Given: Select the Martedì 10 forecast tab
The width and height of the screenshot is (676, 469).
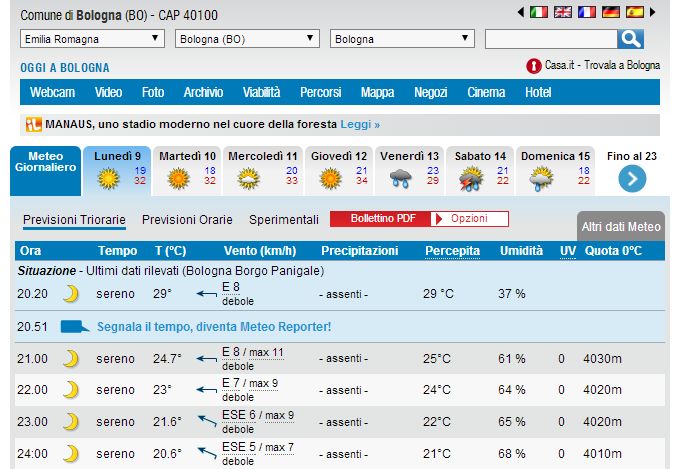Looking at the screenshot, I should click(187, 170).
